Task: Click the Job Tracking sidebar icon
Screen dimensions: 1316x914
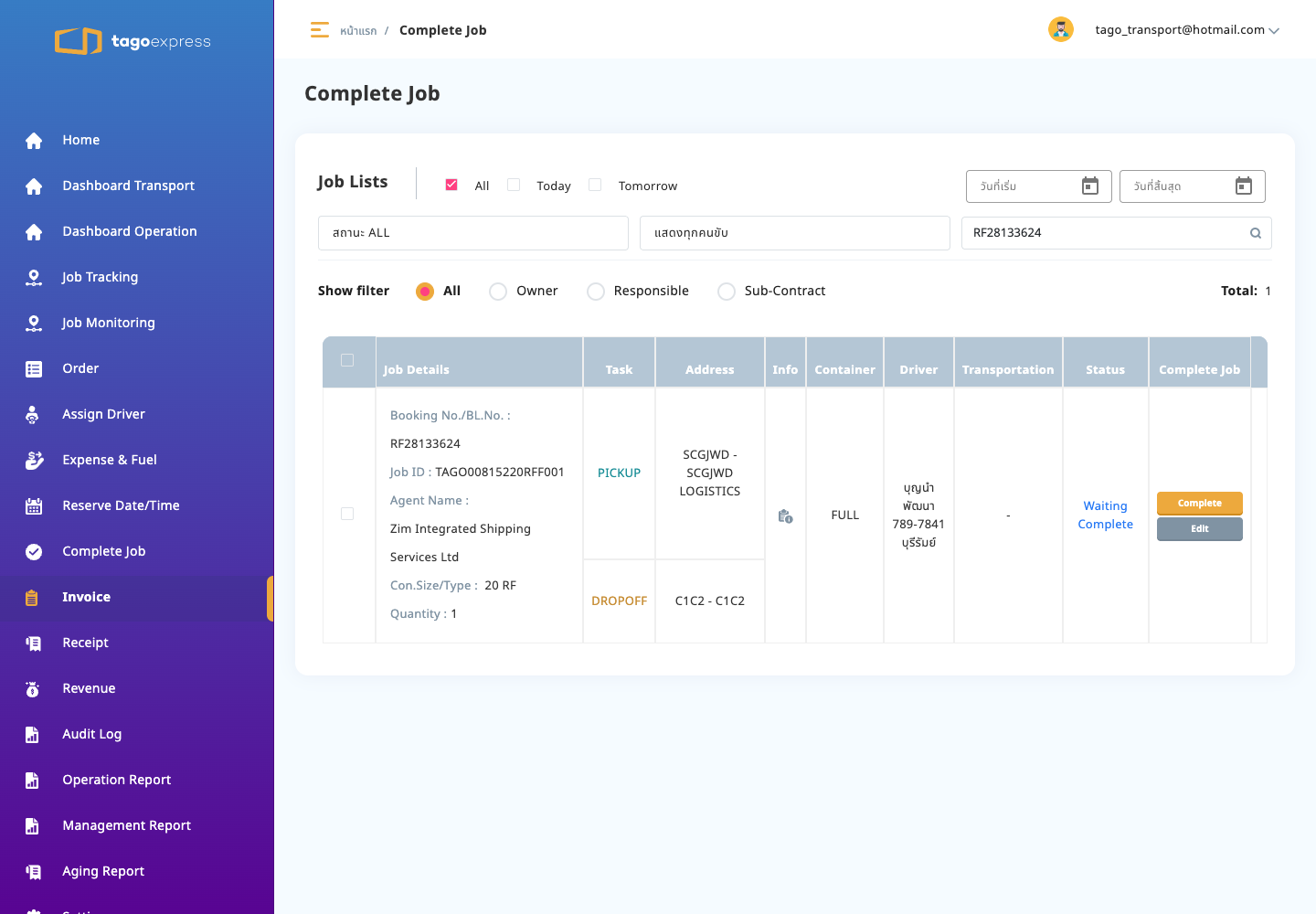Action: [x=34, y=277]
